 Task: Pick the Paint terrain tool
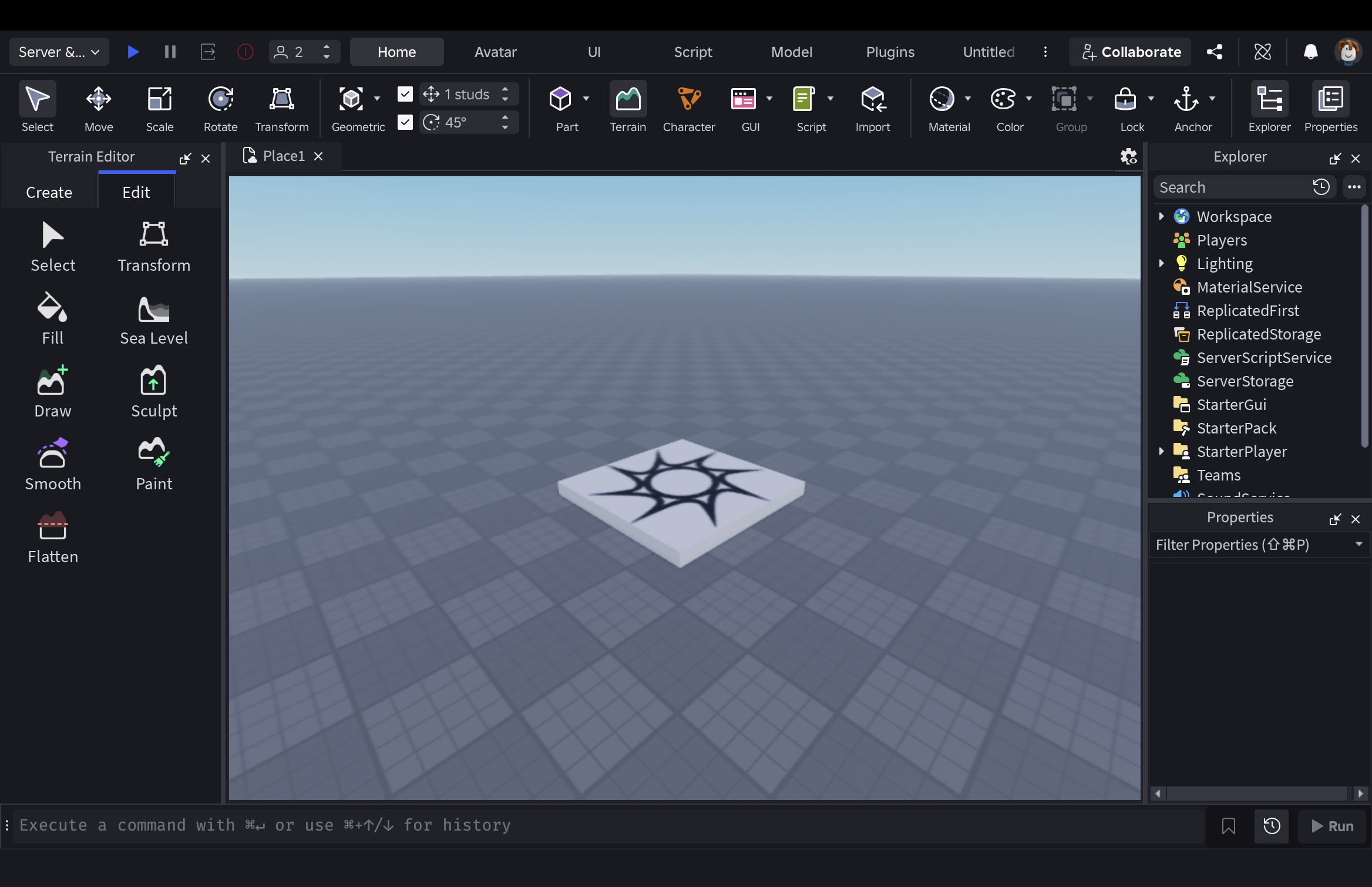153,464
